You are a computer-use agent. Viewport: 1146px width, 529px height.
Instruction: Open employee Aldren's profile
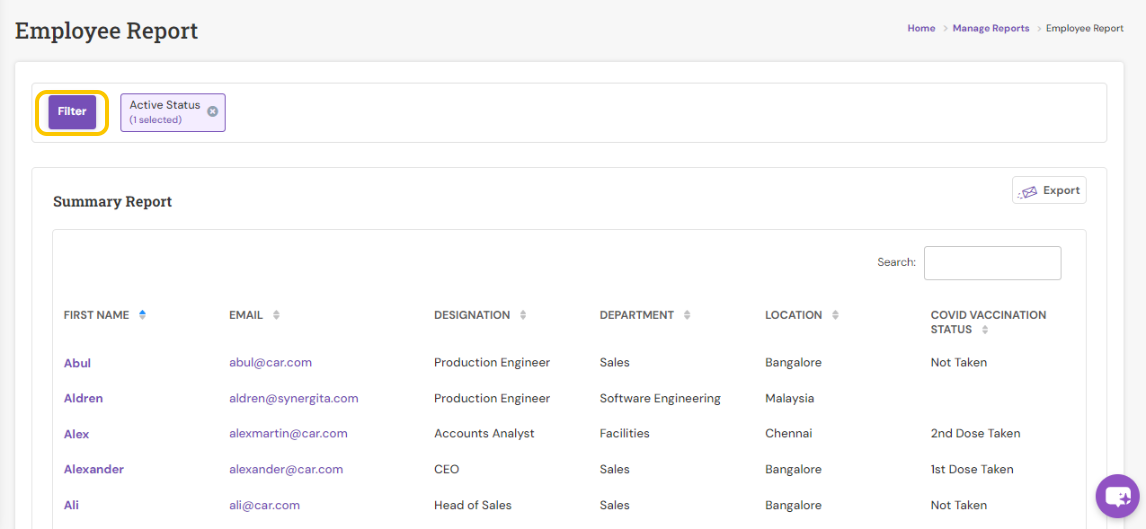(83, 398)
